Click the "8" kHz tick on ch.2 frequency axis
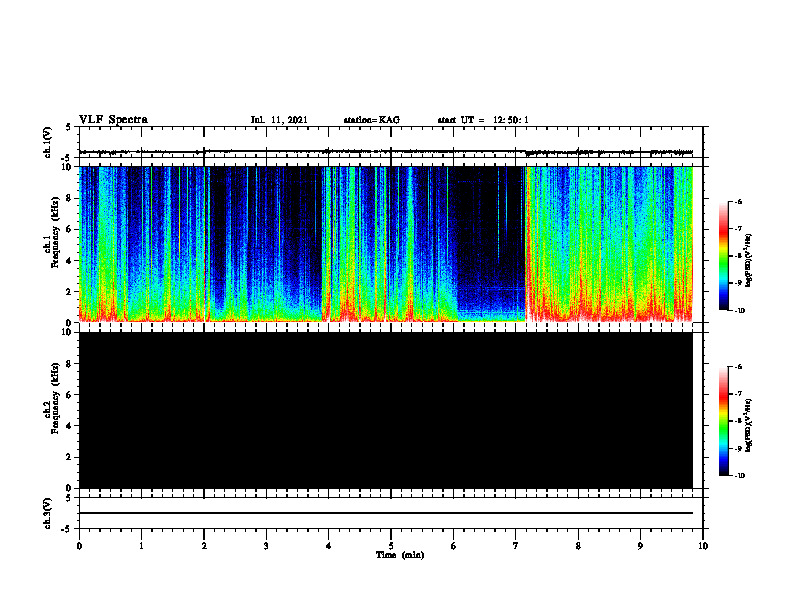This screenshot has height=612, width=792. pos(70,364)
